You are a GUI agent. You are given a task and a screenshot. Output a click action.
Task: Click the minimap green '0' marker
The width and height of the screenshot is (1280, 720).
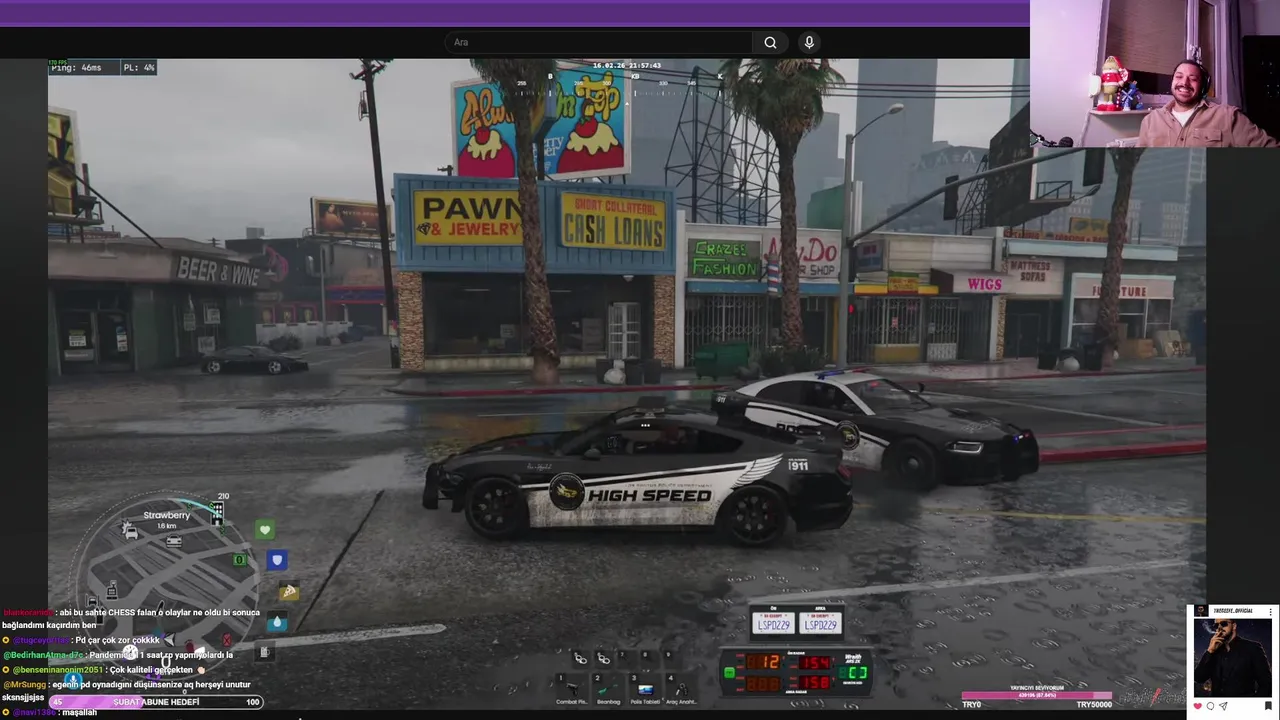pyautogui.click(x=239, y=560)
